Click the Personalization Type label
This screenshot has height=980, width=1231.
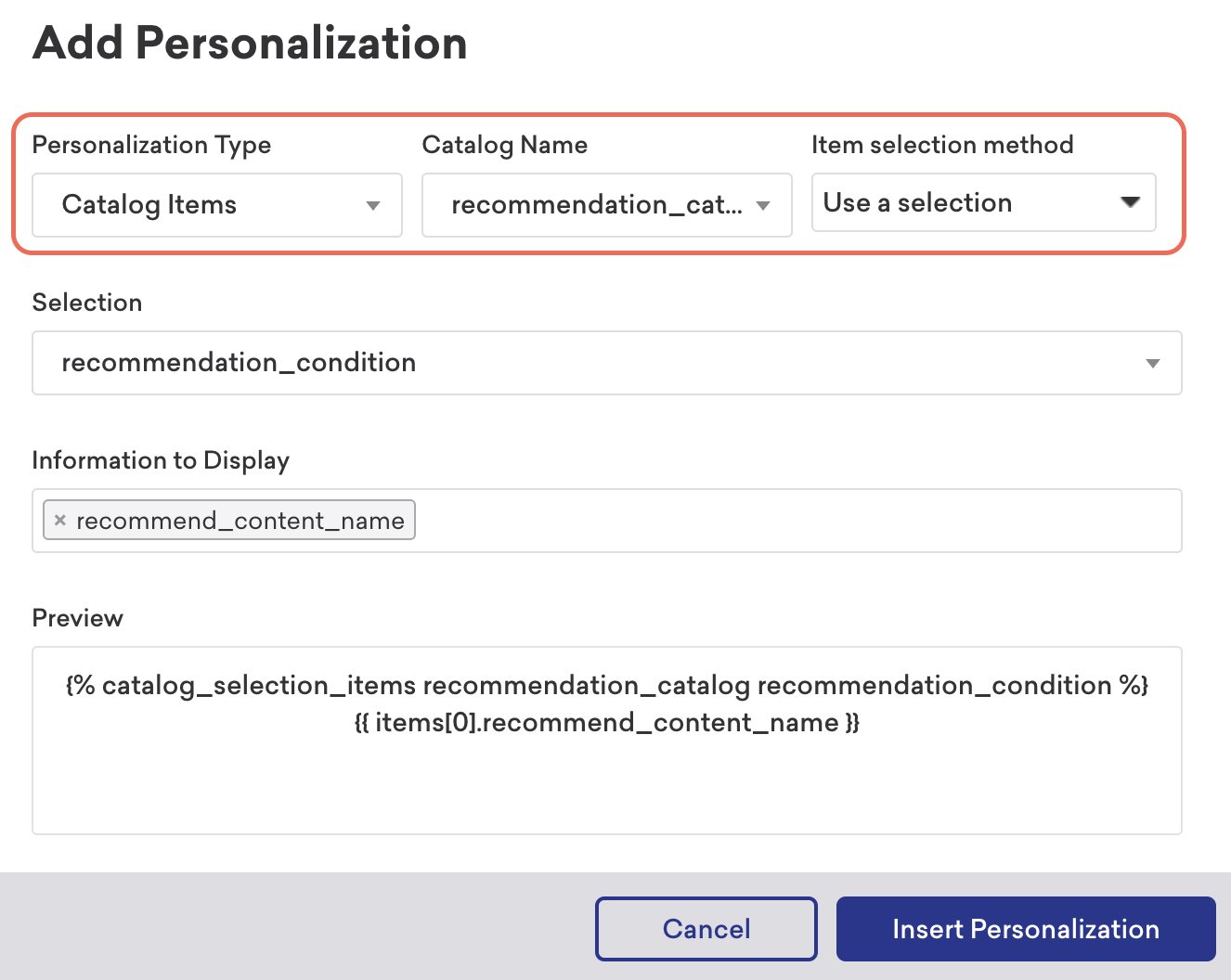(151, 146)
